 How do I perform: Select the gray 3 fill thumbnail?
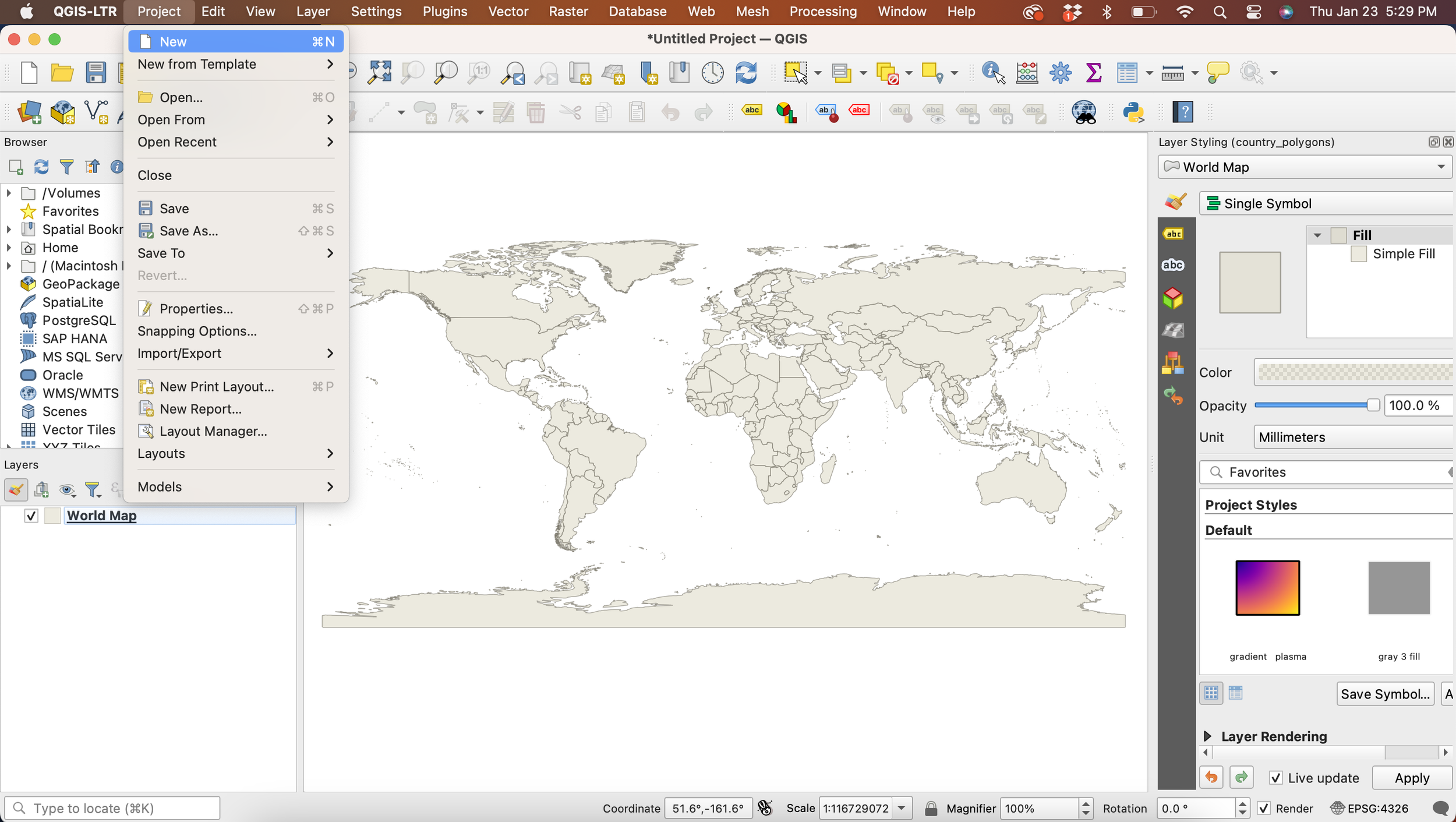point(1399,588)
